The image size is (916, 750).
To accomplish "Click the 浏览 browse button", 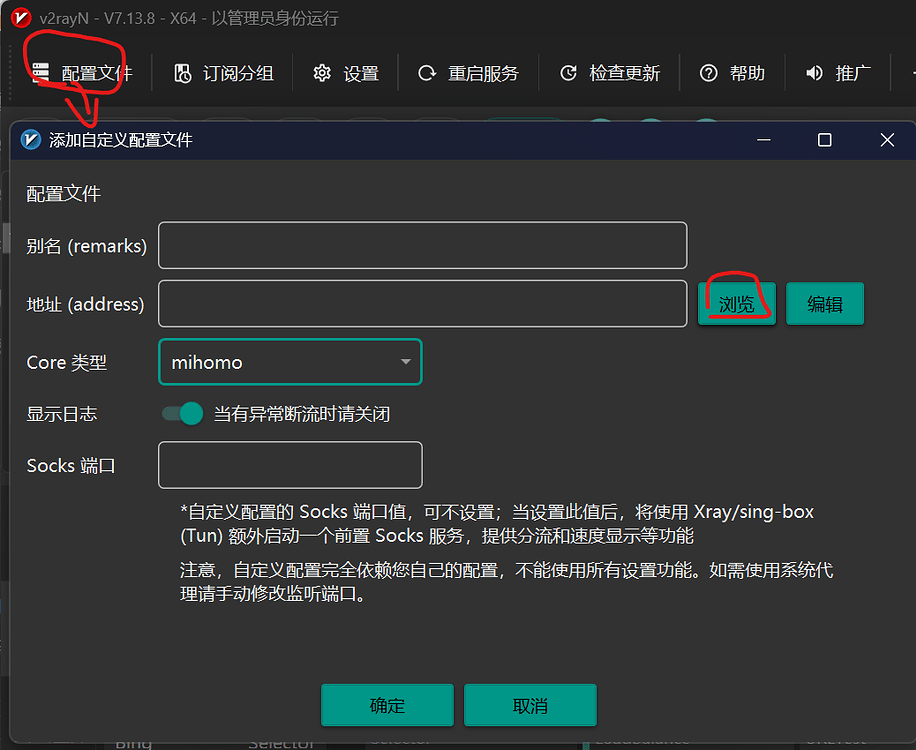I will [x=737, y=304].
